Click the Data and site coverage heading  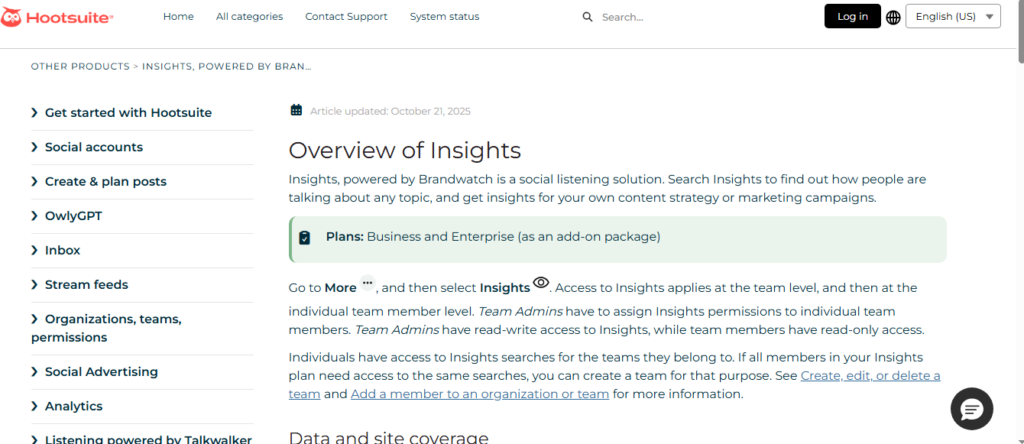pyautogui.click(x=389, y=436)
